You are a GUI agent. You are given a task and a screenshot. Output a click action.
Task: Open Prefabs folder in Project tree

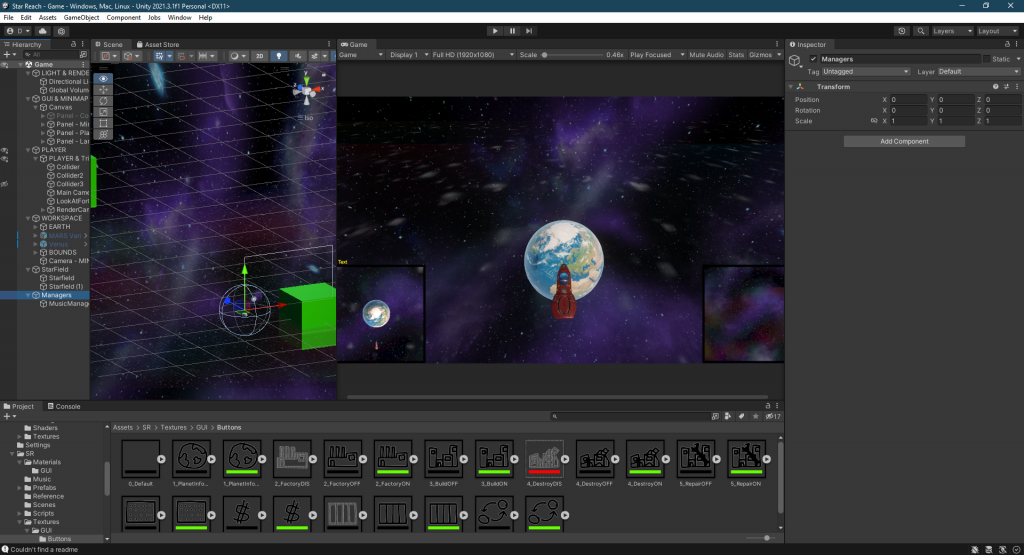point(44,488)
